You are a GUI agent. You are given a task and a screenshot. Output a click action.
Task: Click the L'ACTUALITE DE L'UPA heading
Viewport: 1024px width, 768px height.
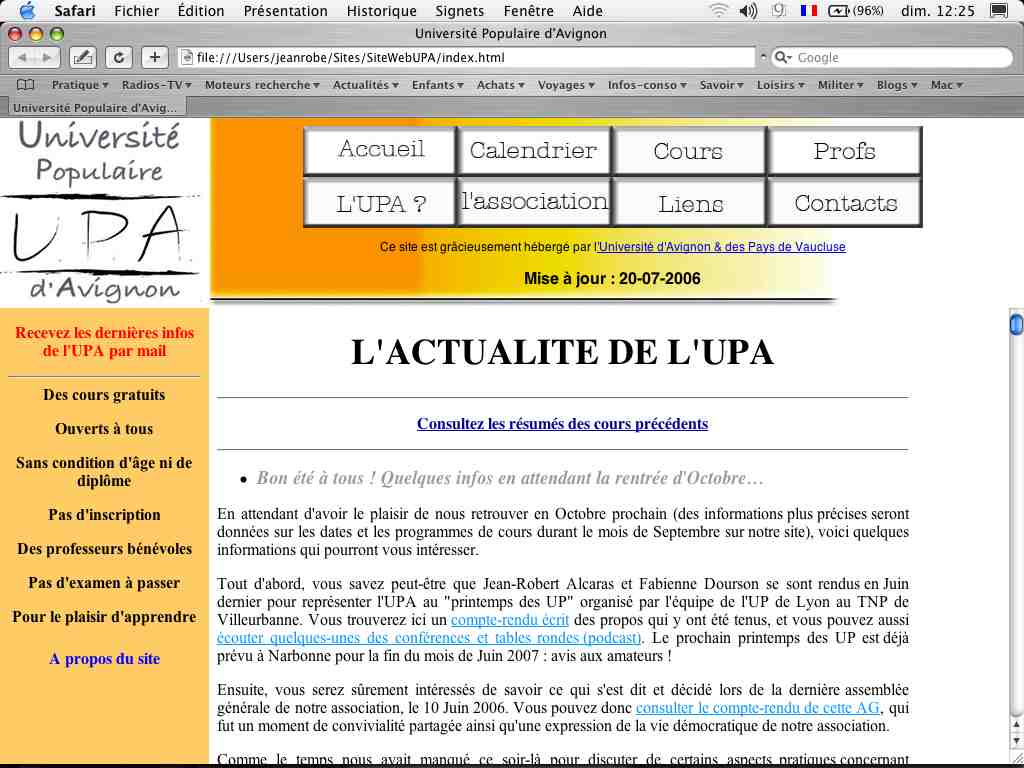[562, 352]
